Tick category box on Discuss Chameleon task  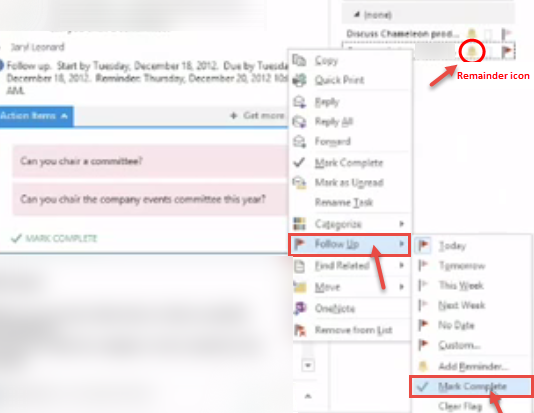click(x=489, y=34)
